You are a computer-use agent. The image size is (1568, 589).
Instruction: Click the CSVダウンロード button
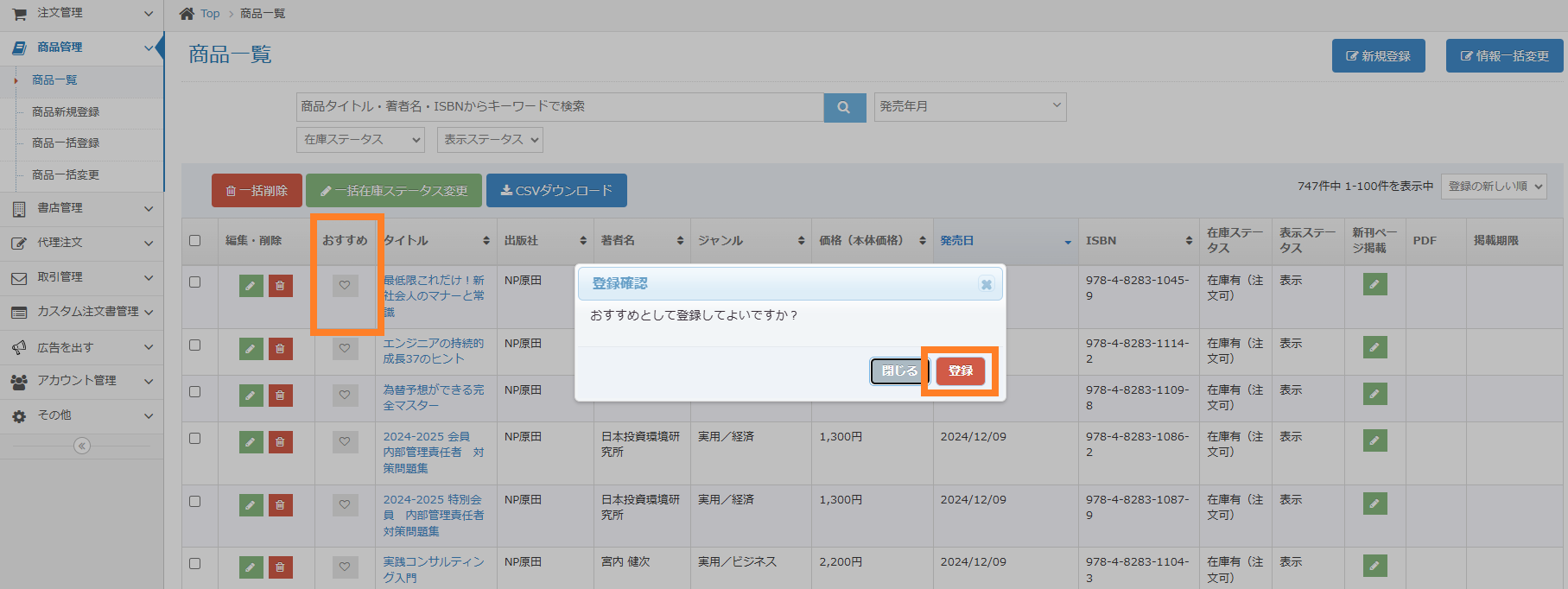point(556,191)
